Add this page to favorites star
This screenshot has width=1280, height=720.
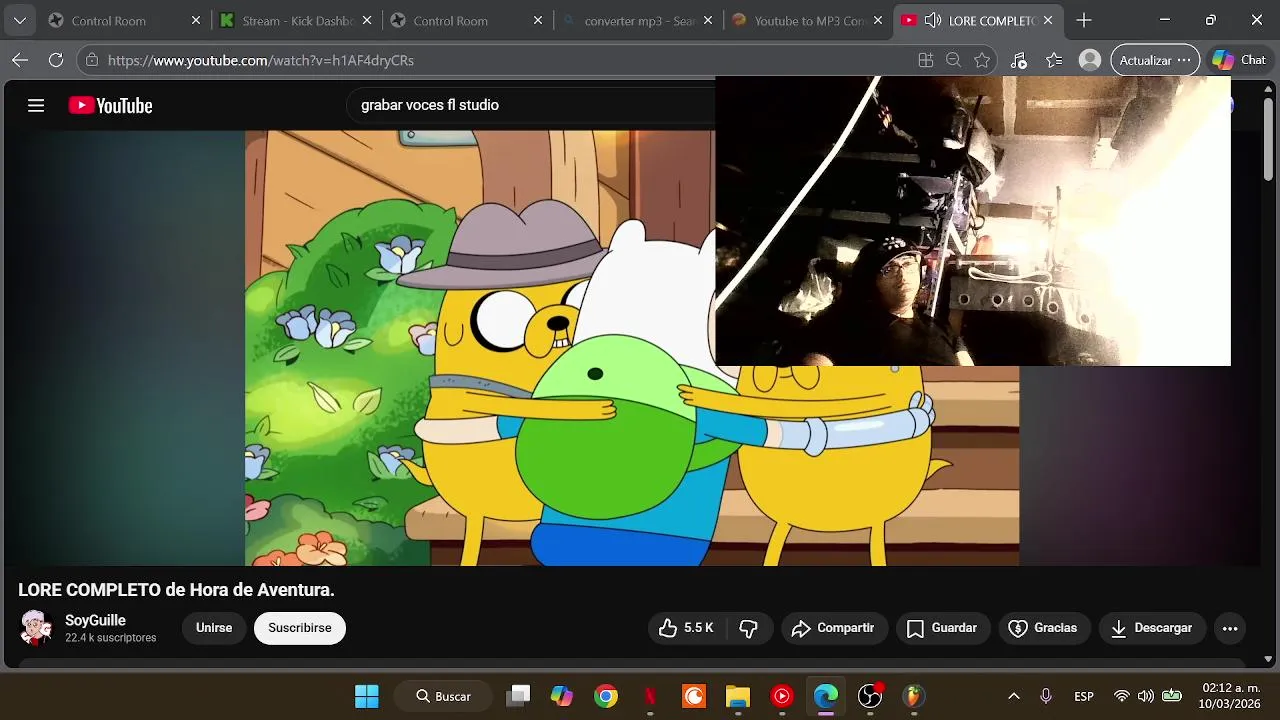[982, 60]
